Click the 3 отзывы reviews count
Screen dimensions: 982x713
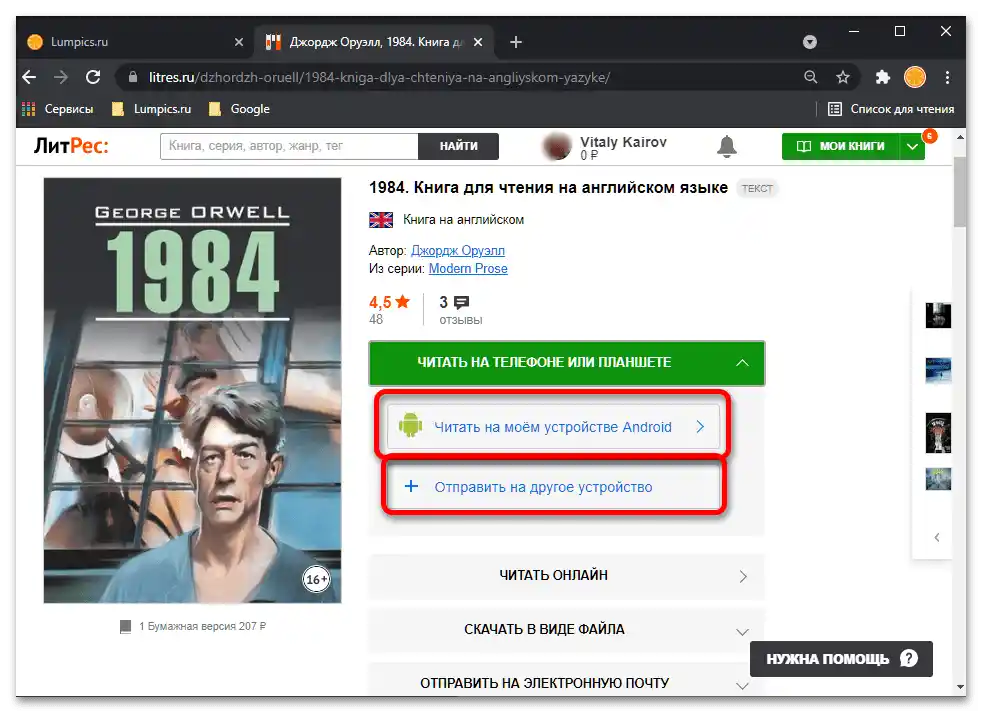[x=461, y=310]
